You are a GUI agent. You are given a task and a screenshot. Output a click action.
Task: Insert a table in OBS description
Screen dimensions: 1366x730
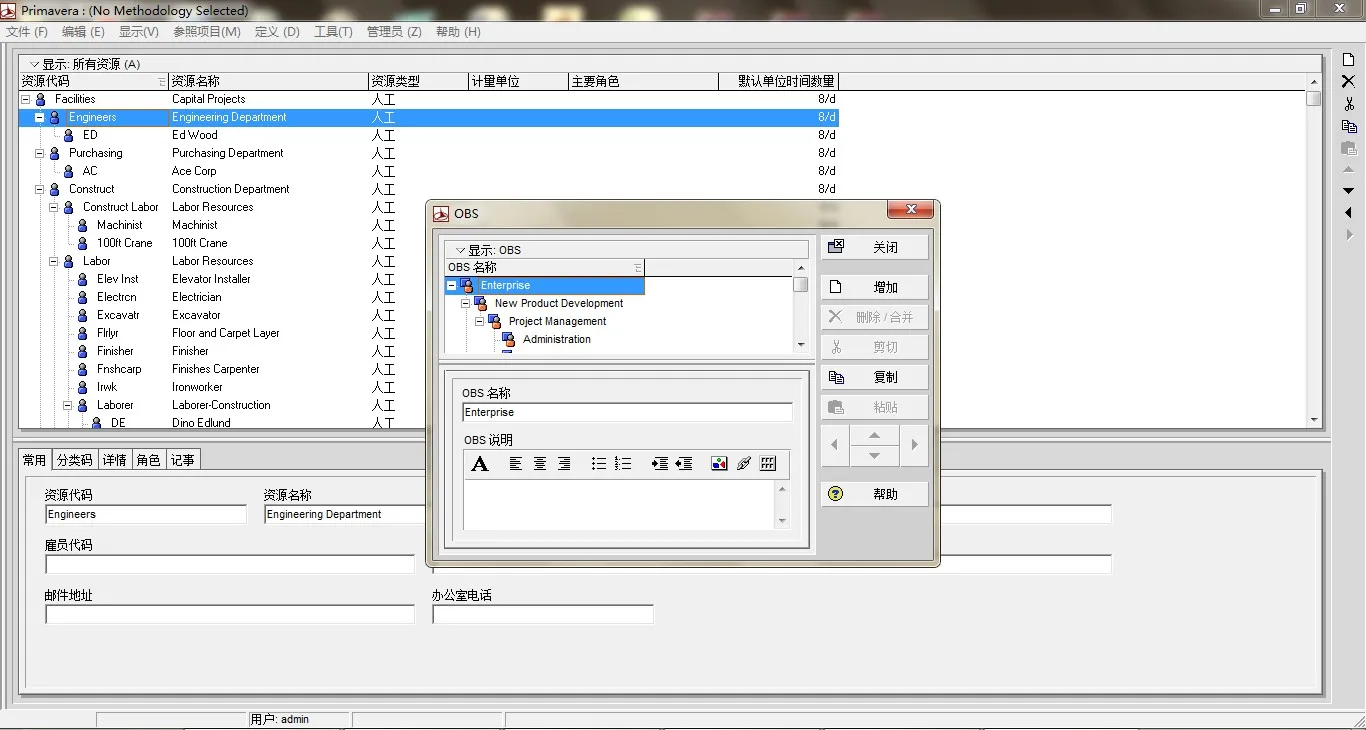click(x=767, y=464)
